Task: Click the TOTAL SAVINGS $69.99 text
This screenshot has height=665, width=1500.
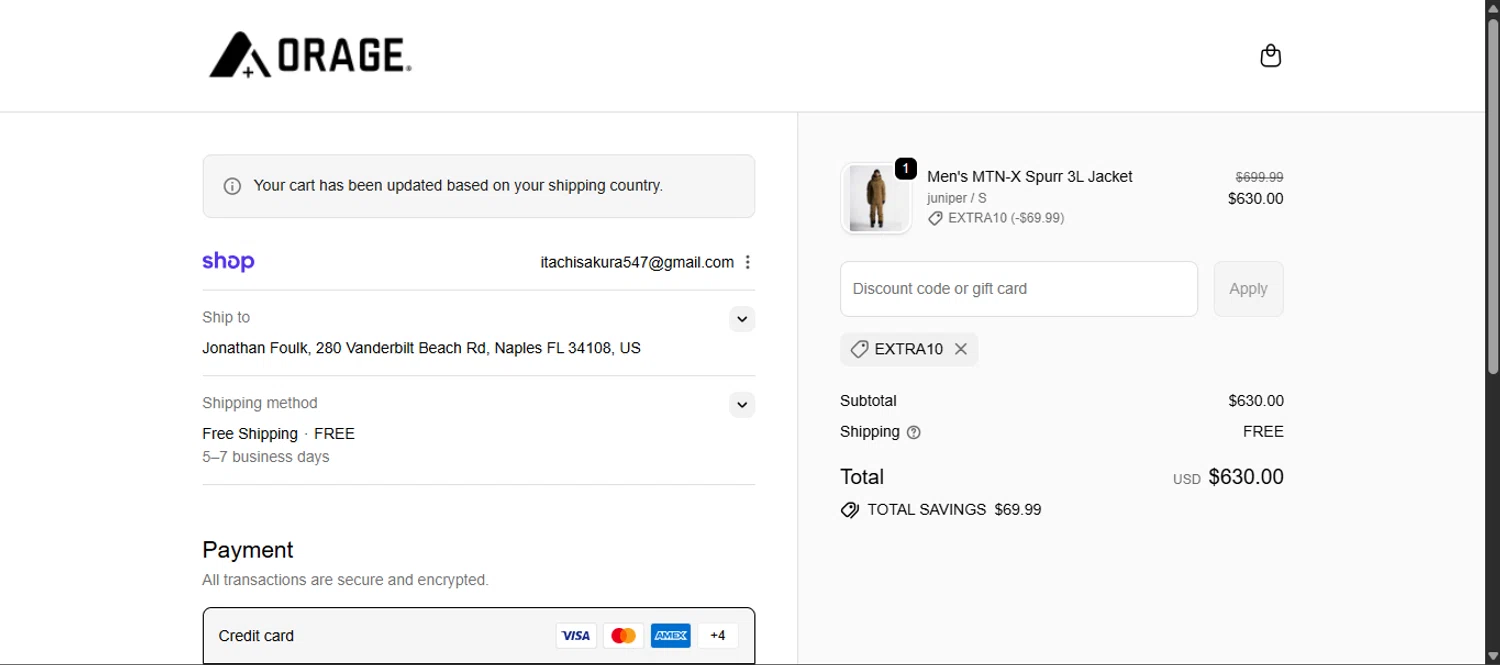Action: tap(954, 510)
